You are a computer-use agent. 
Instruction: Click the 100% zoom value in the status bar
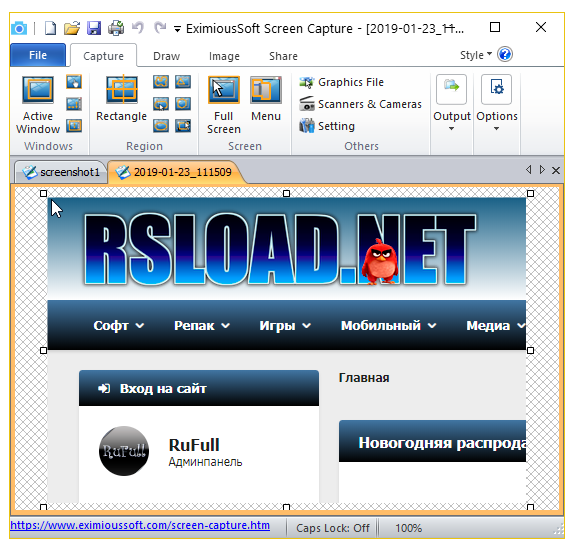[x=408, y=528]
